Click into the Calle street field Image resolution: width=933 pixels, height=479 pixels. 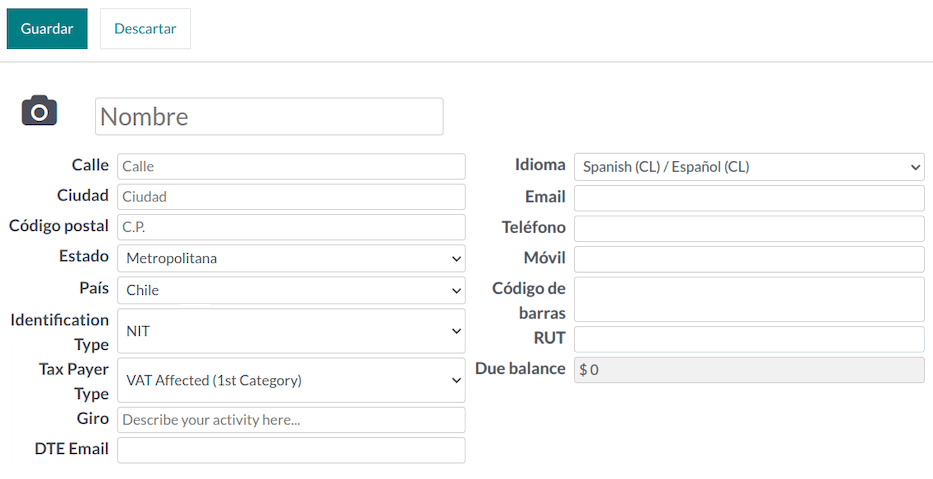(291, 167)
